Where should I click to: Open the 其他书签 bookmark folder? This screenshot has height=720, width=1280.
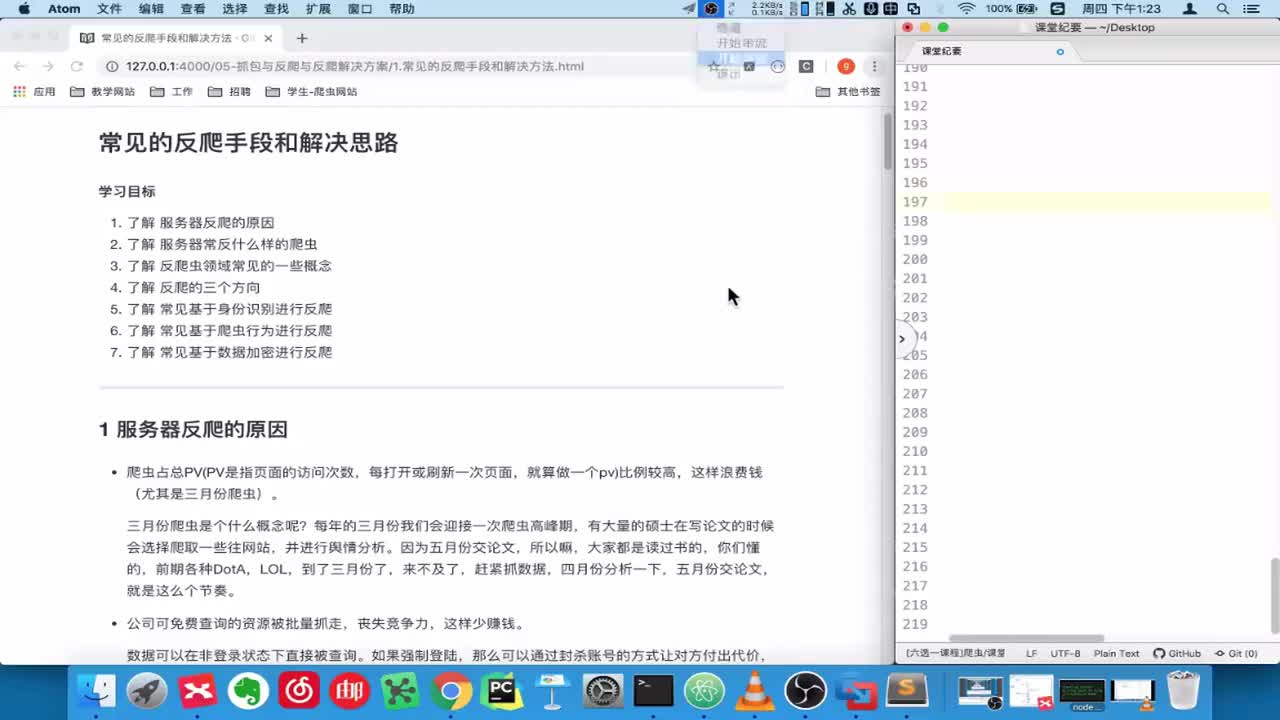tap(848, 91)
